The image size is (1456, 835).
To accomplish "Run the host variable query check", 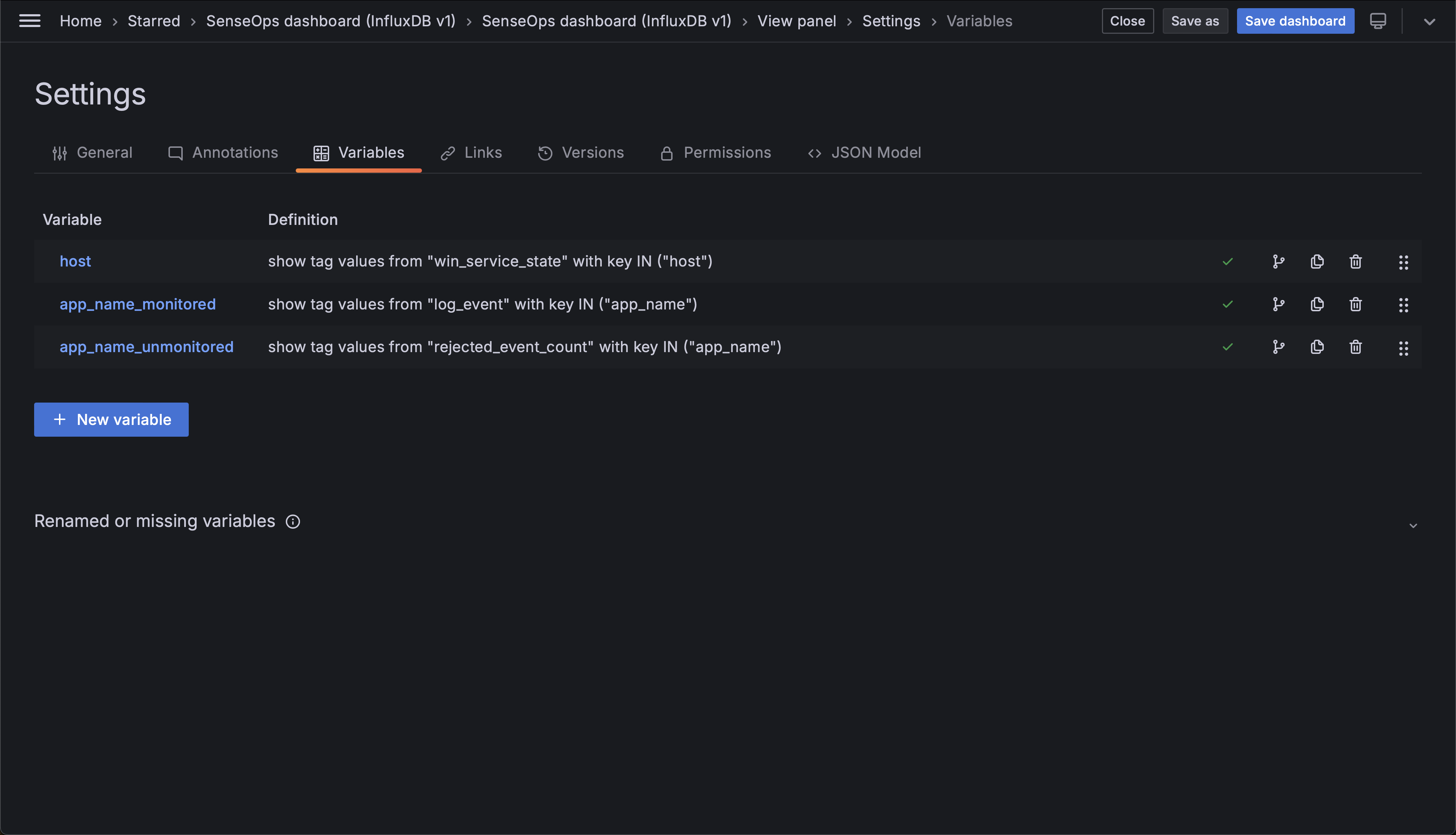I will point(1278,262).
